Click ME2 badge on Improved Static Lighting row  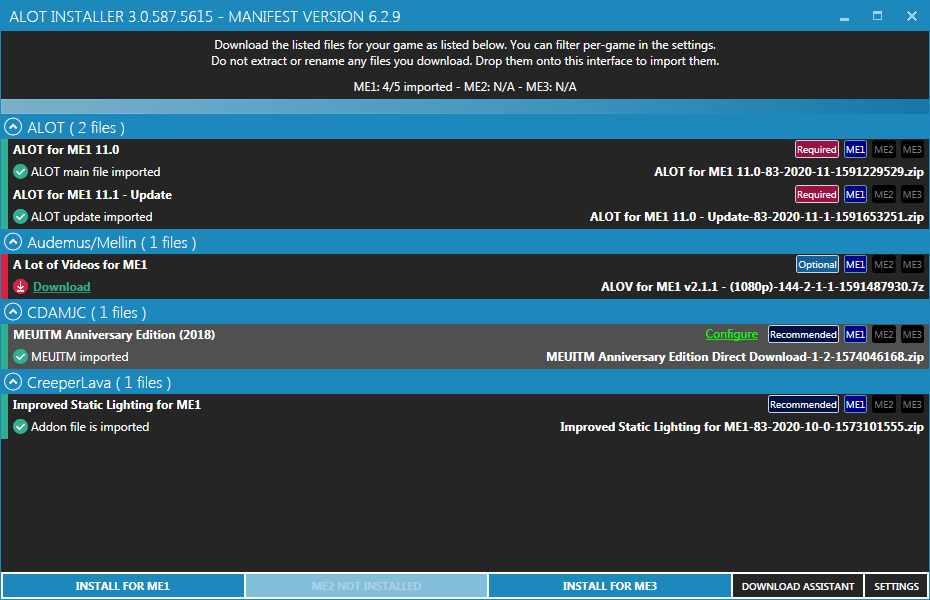click(884, 404)
